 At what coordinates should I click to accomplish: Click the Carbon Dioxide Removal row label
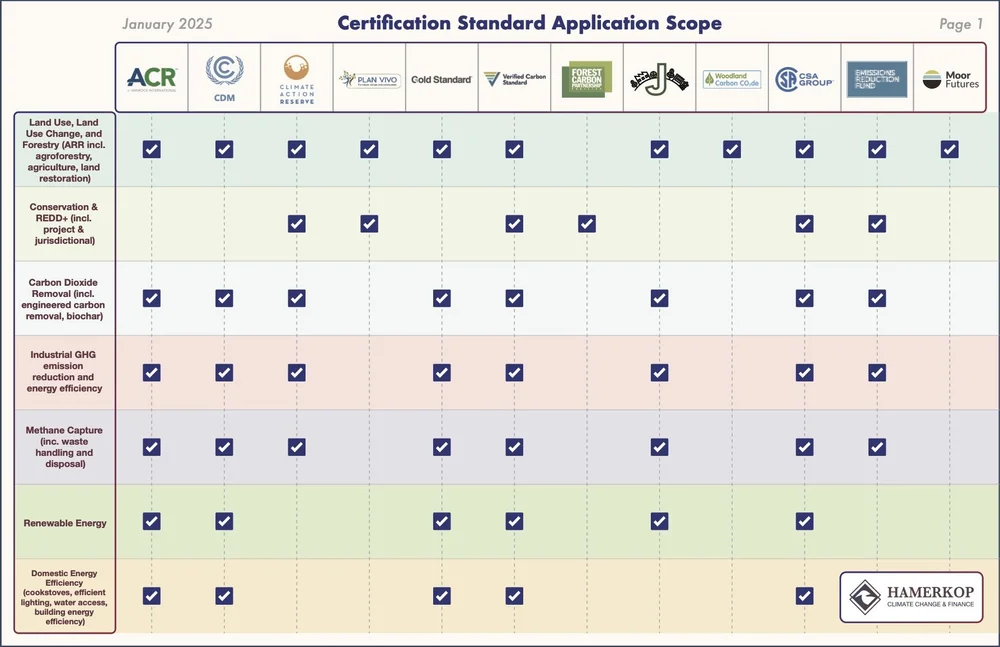click(x=64, y=299)
